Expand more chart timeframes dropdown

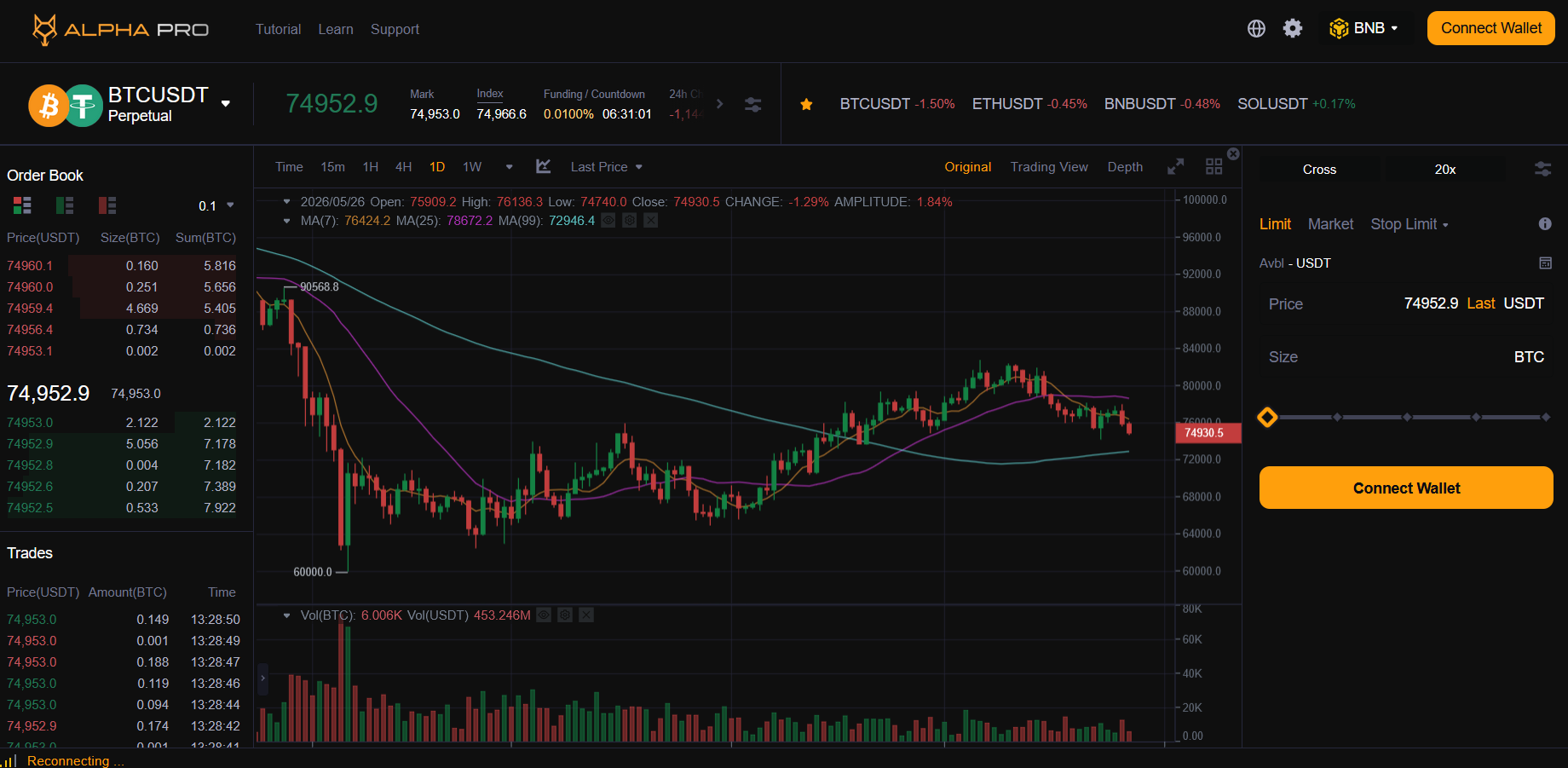click(509, 167)
